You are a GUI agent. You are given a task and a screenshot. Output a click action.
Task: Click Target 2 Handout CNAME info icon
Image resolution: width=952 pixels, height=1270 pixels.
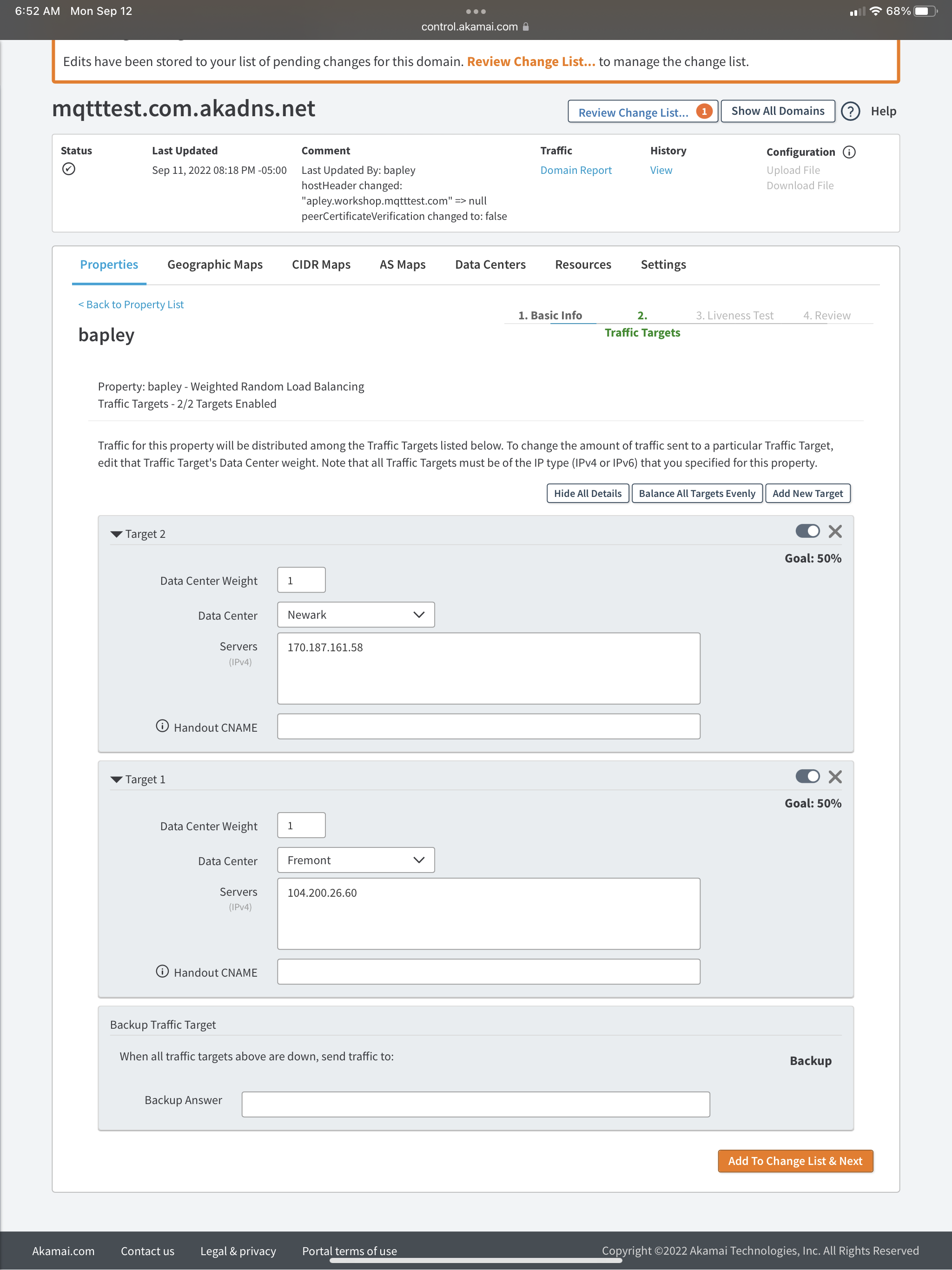tap(163, 726)
